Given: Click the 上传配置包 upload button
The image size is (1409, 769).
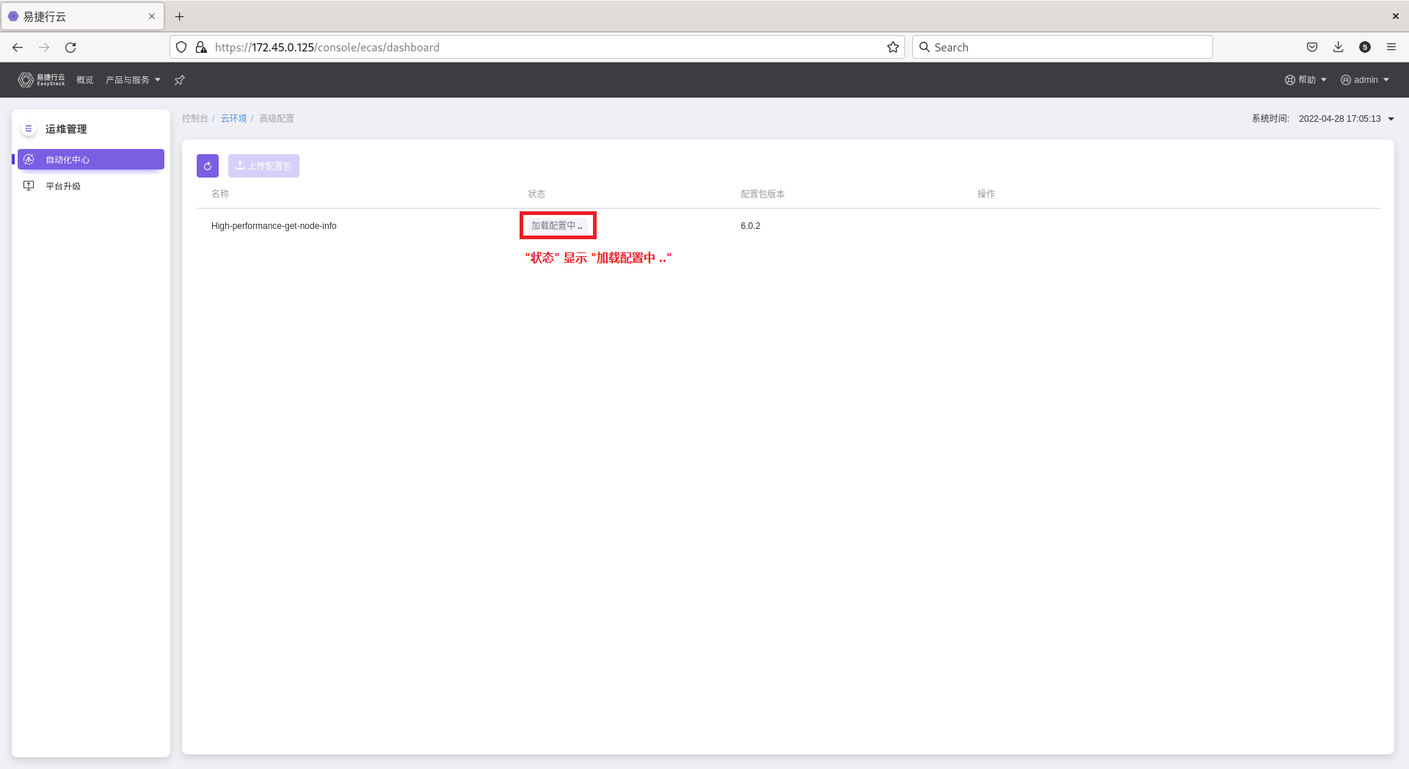Looking at the screenshot, I should 264,166.
